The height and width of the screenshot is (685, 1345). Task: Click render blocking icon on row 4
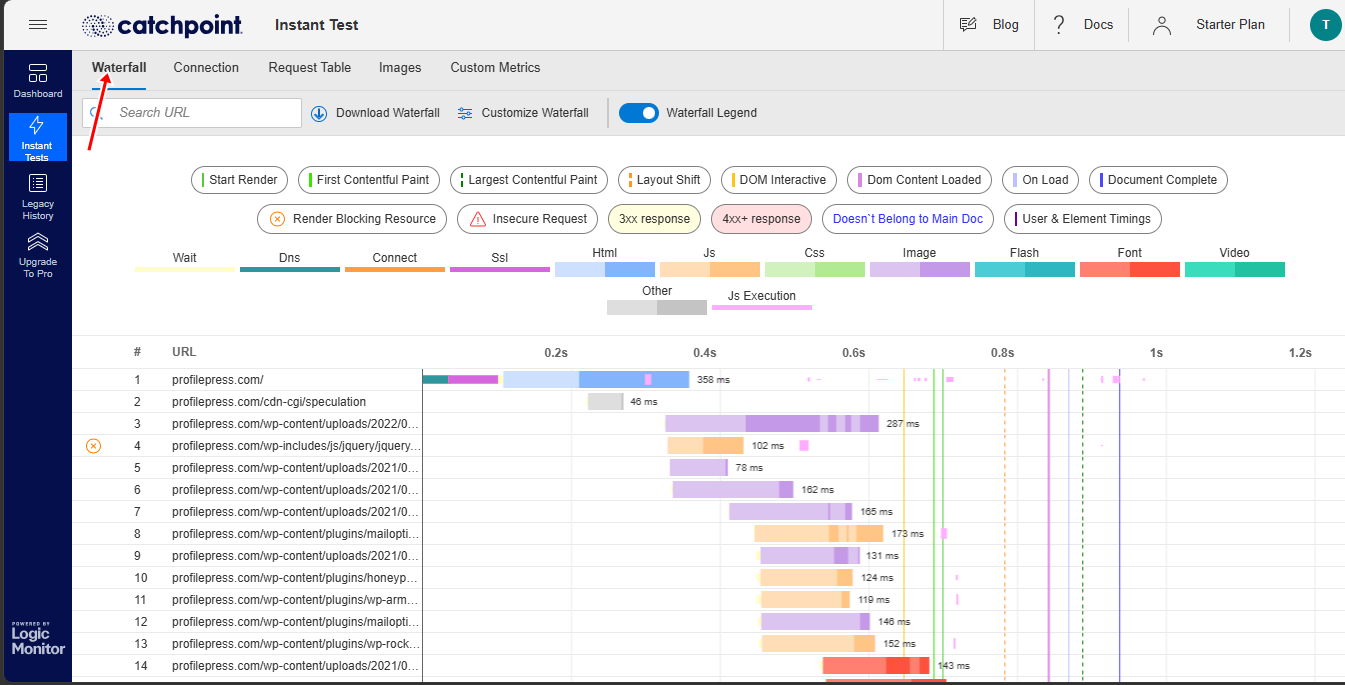click(x=93, y=446)
